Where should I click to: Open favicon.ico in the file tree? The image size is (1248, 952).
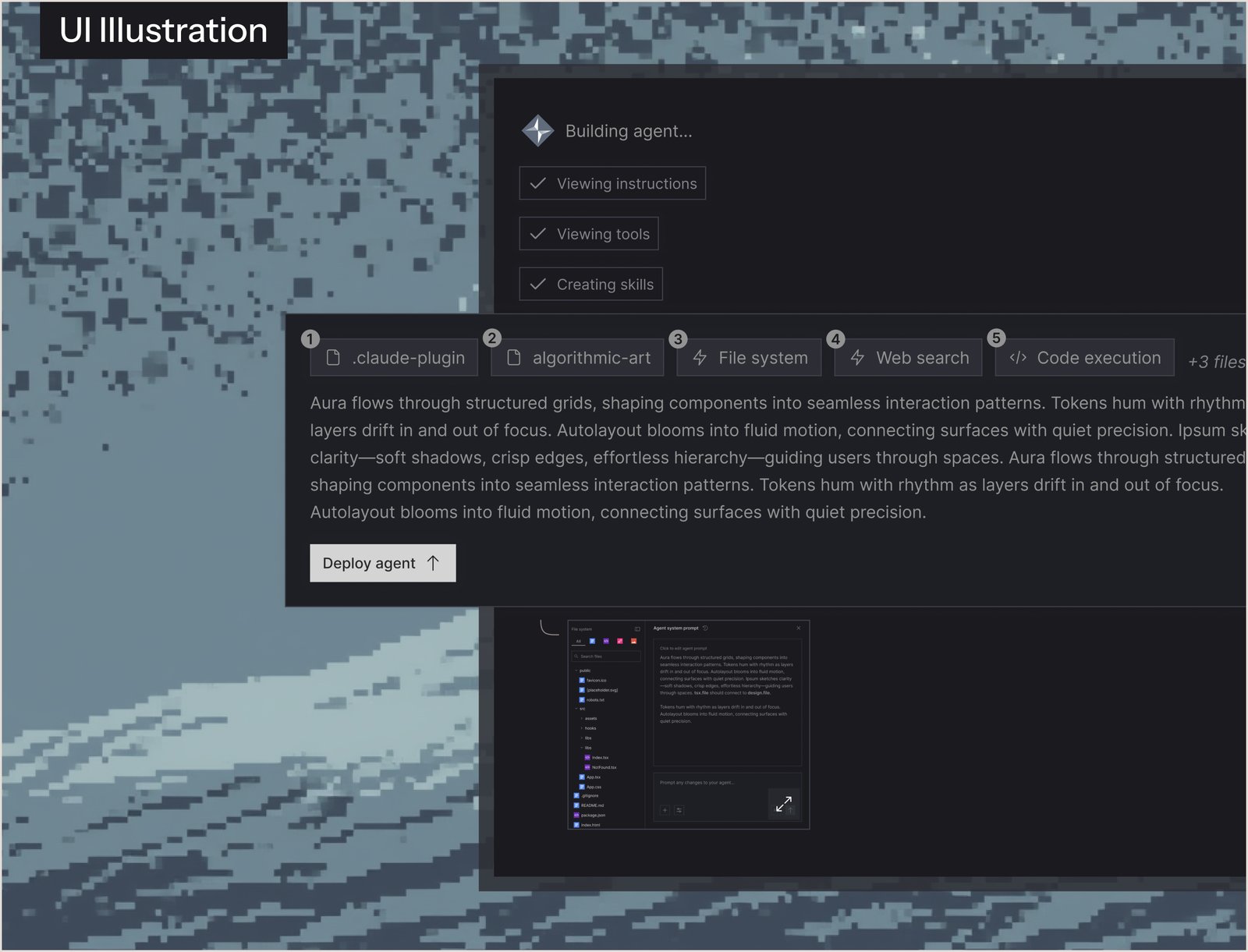pyautogui.click(x=593, y=681)
